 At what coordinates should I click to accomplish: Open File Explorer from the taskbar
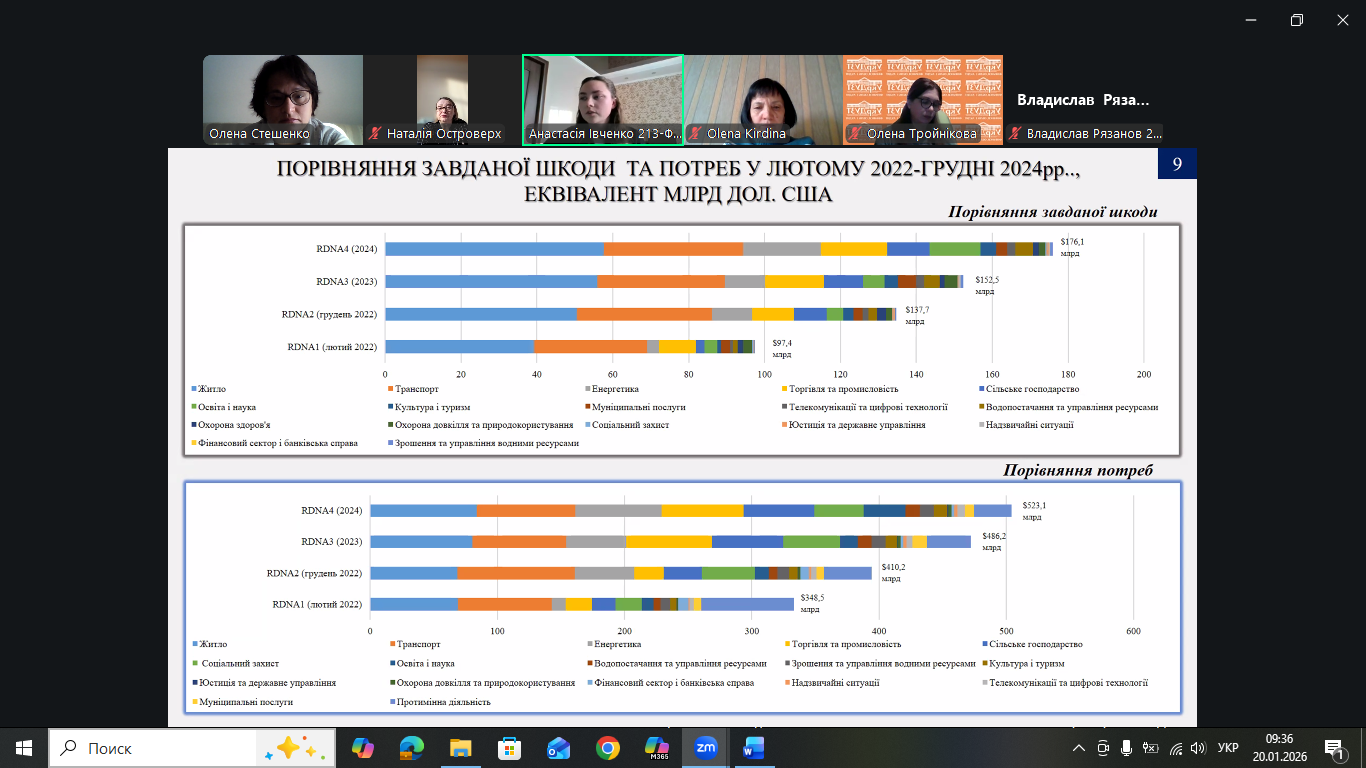460,748
